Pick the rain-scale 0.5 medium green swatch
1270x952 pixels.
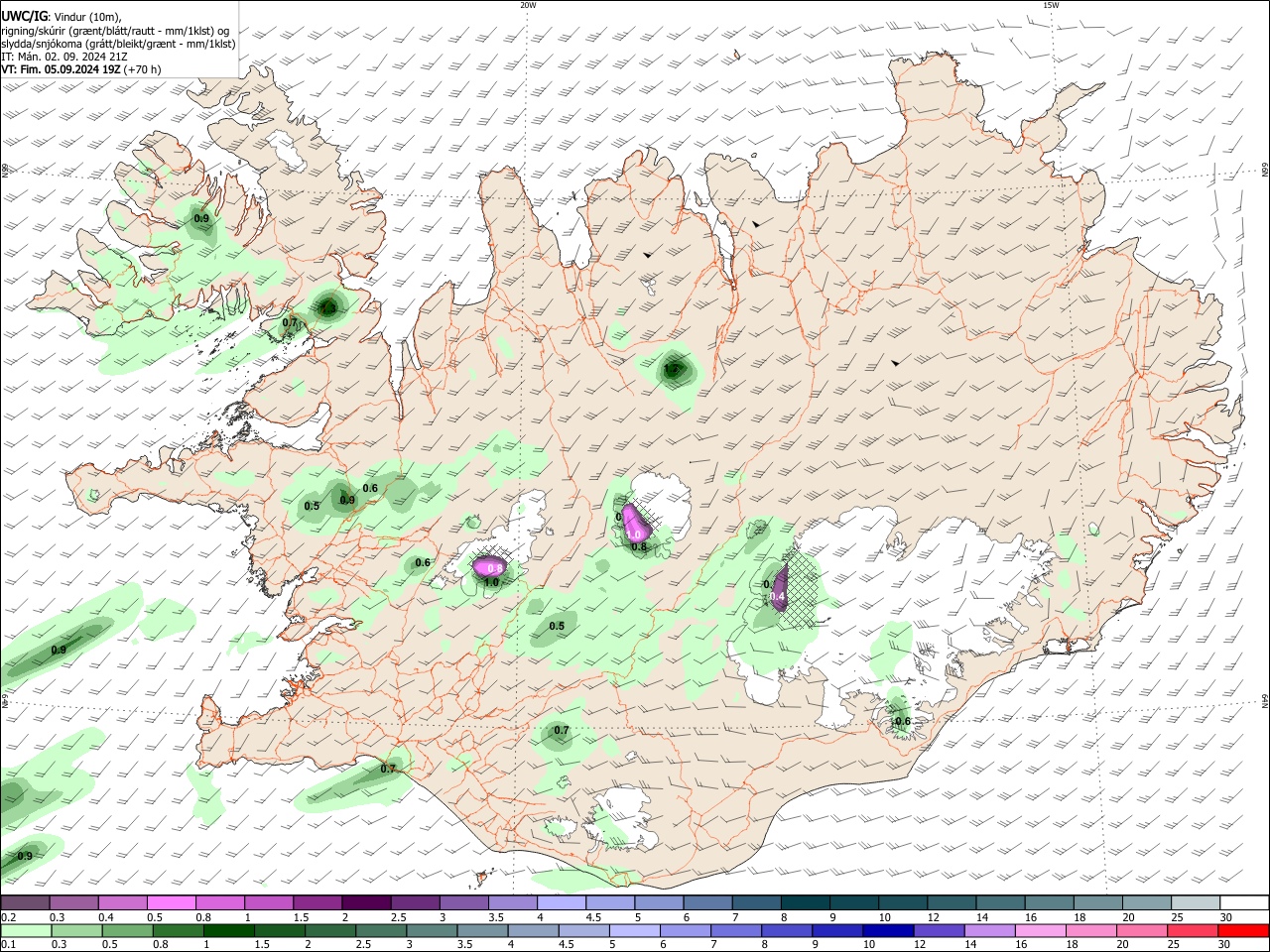[127, 930]
